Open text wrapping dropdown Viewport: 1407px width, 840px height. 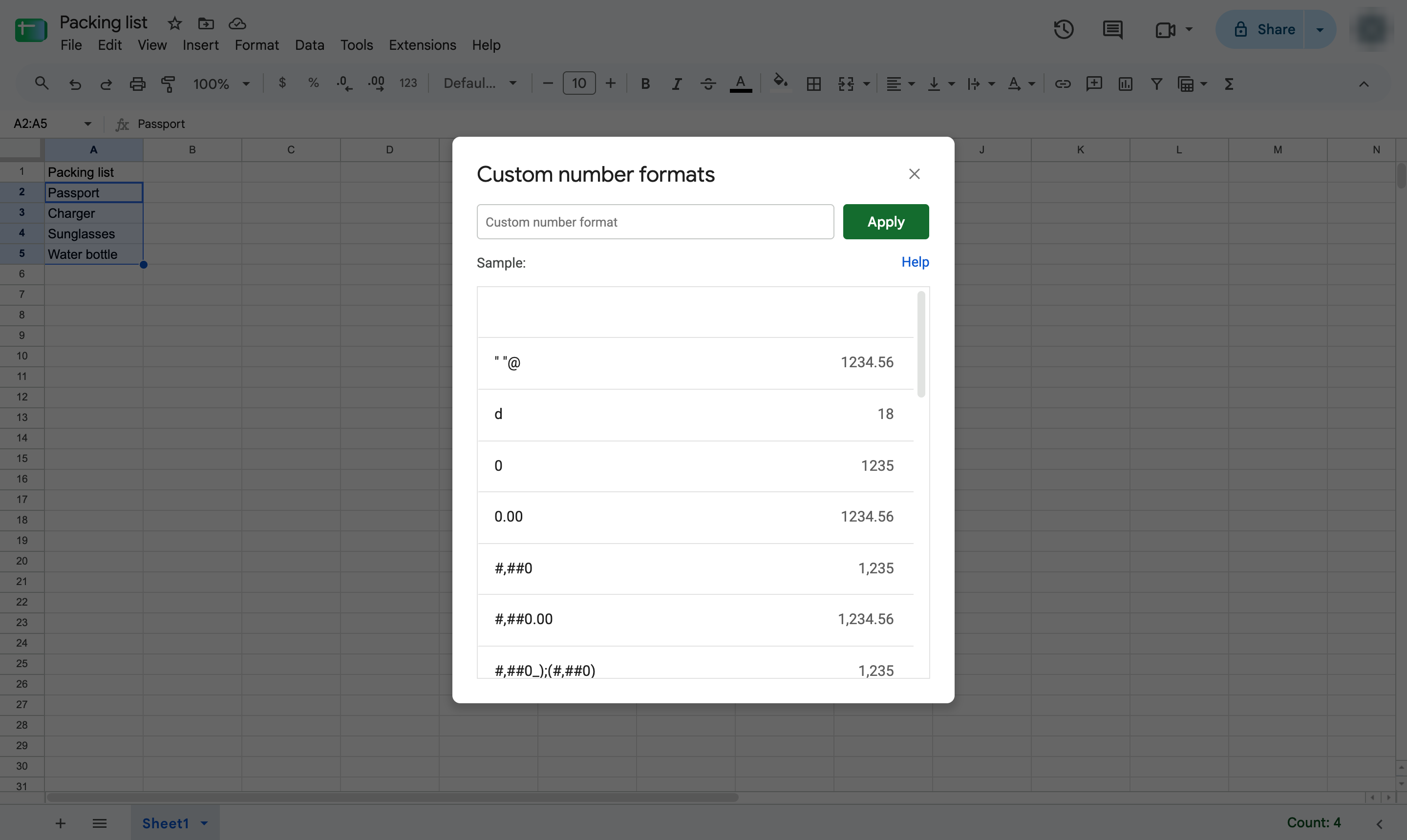pyautogui.click(x=980, y=84)
